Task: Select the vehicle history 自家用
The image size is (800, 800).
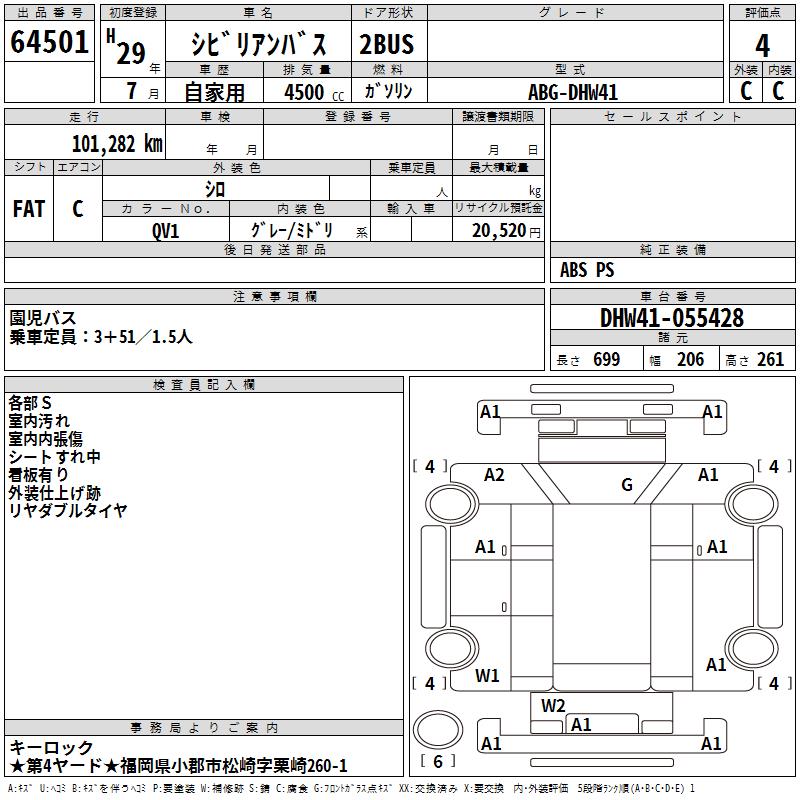Action: click(214, 92)
